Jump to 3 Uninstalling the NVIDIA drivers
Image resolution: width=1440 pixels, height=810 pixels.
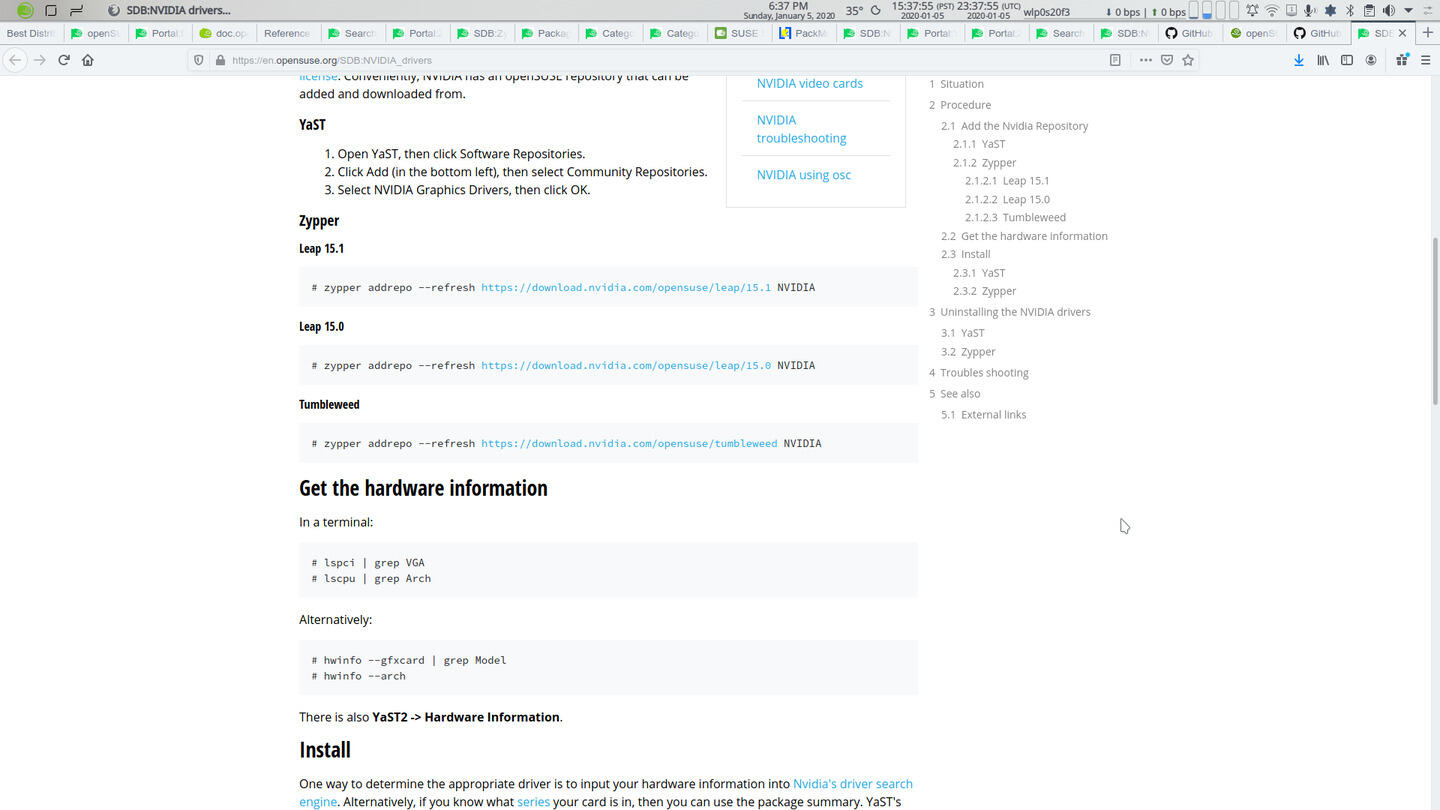click(1009, 312)
